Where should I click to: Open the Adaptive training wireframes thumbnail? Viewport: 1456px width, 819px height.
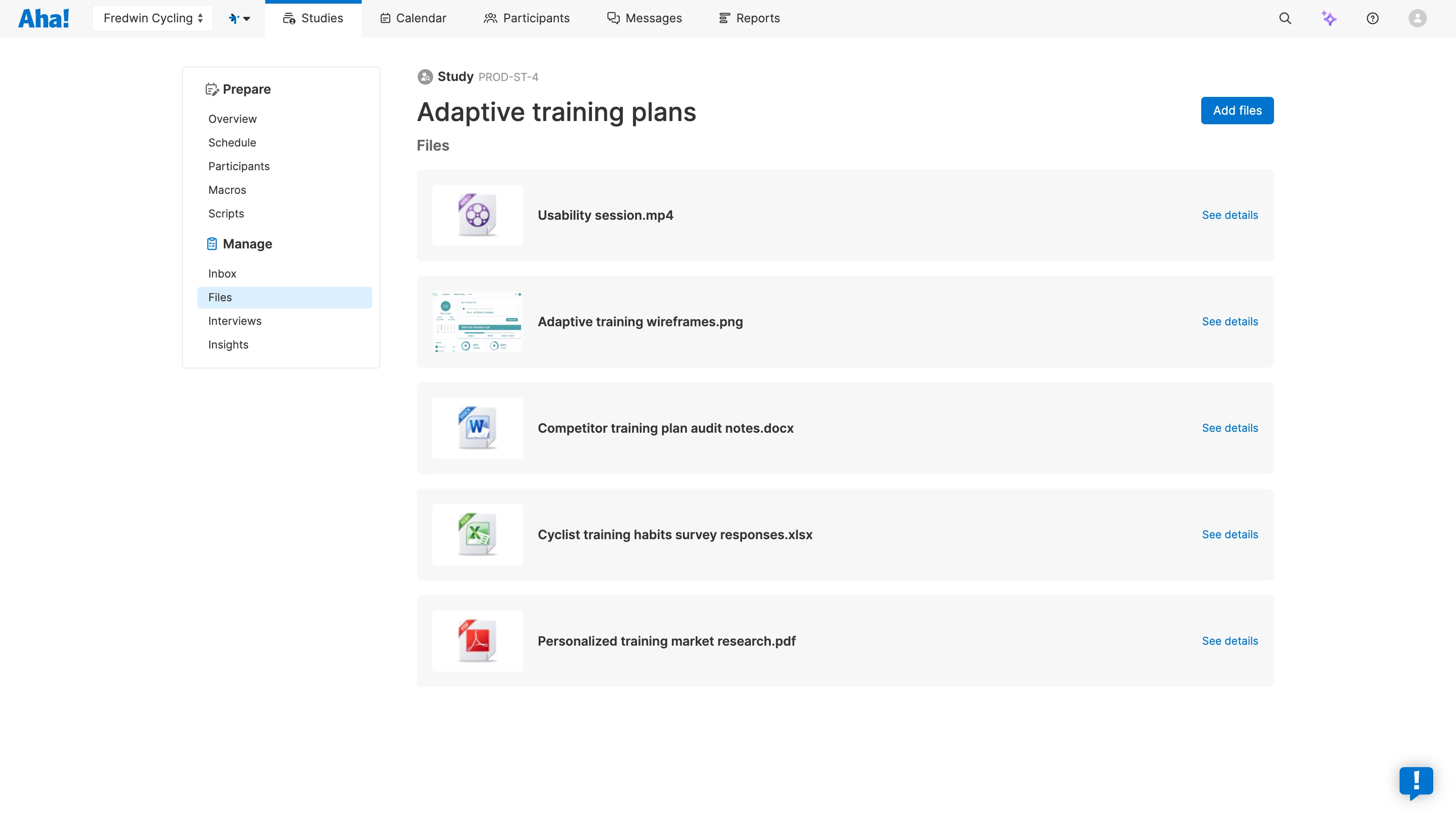(477, 322)
